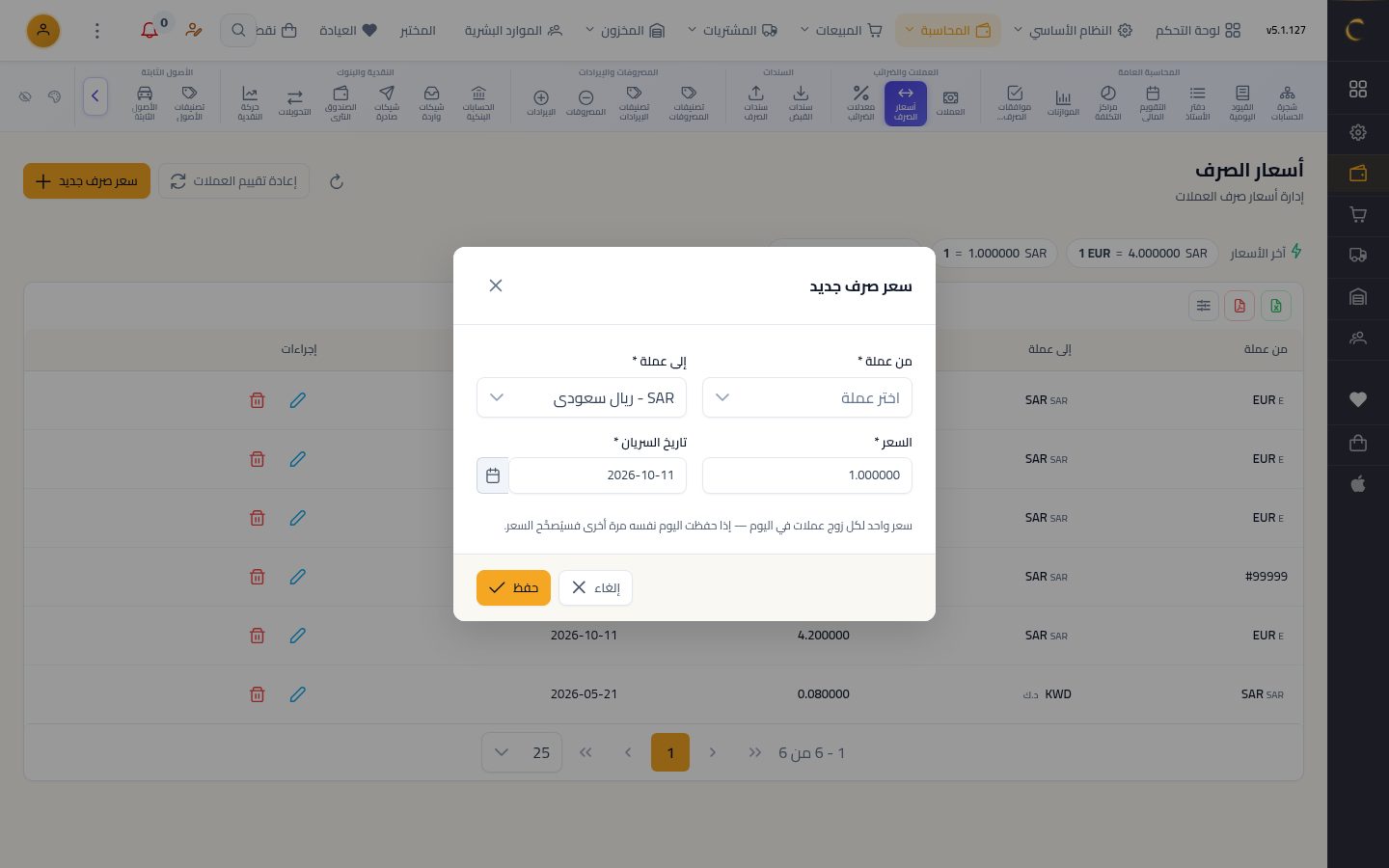Viewport: 1389px width, 868px height.
Task: Expand the 'من عملة' currency dropdown
Action: point(807,397)
